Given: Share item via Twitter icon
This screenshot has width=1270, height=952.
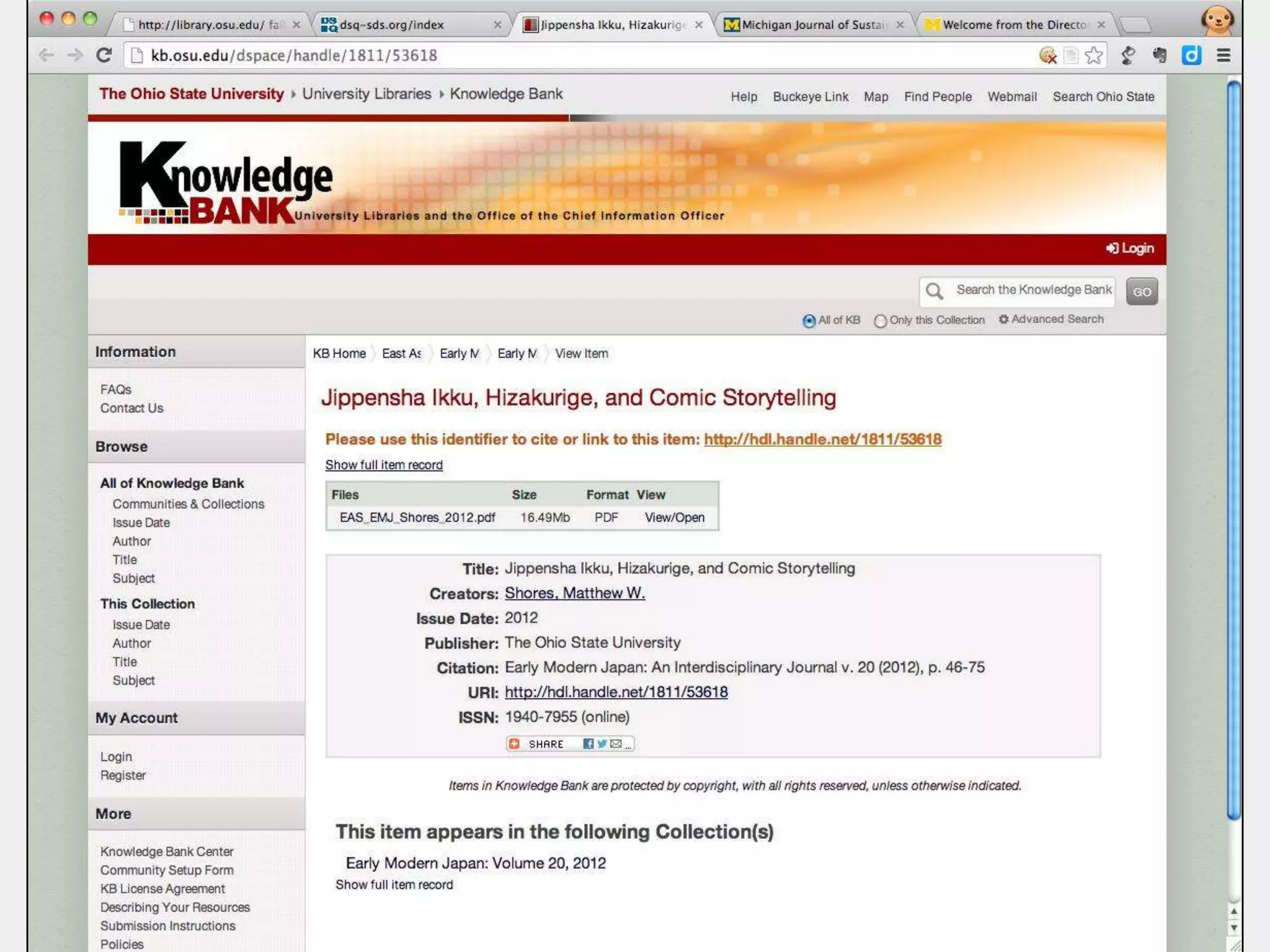Looking at the screenshot, I should click(x=602, y=744).
